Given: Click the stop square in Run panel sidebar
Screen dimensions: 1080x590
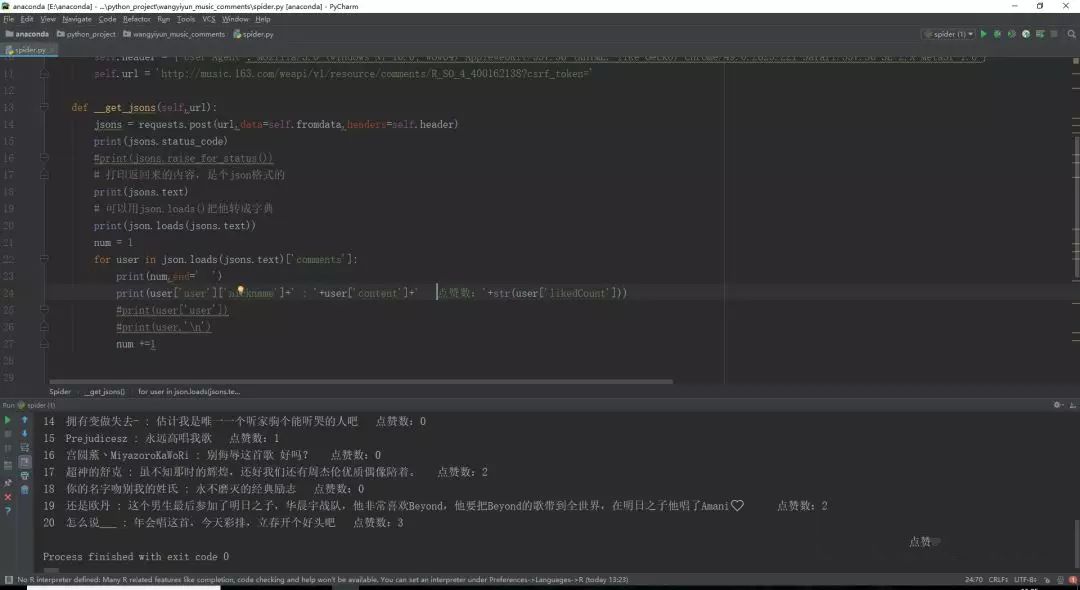Looking at the screenshot, I should [x=8, y=434].
